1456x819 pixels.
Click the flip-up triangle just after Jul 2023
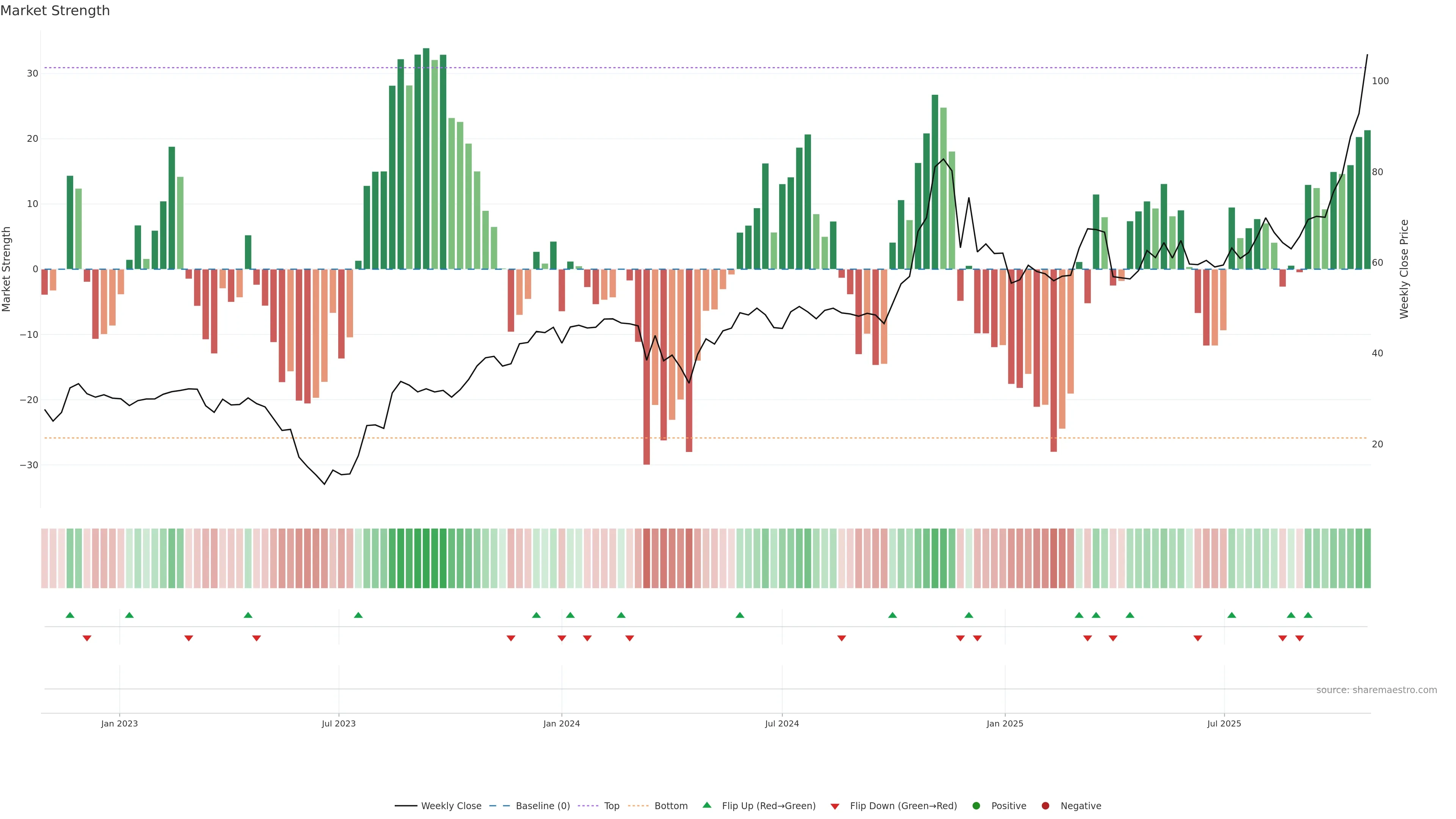click(x=358, y=615)
